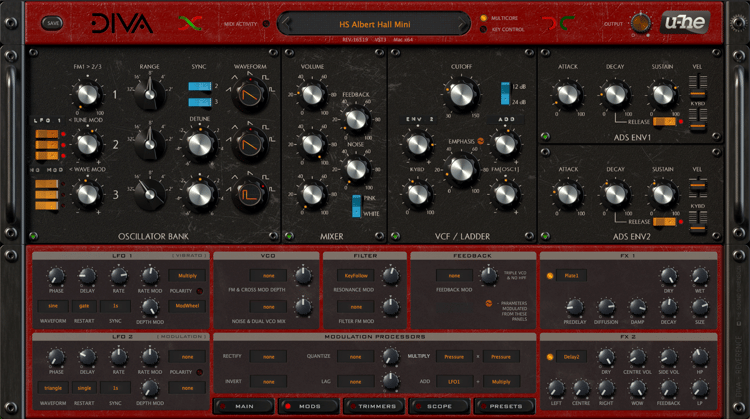This screenshot has height=419, width=750.
Task: Click the filter KYBD knob
Action: [x=418, y=194]
